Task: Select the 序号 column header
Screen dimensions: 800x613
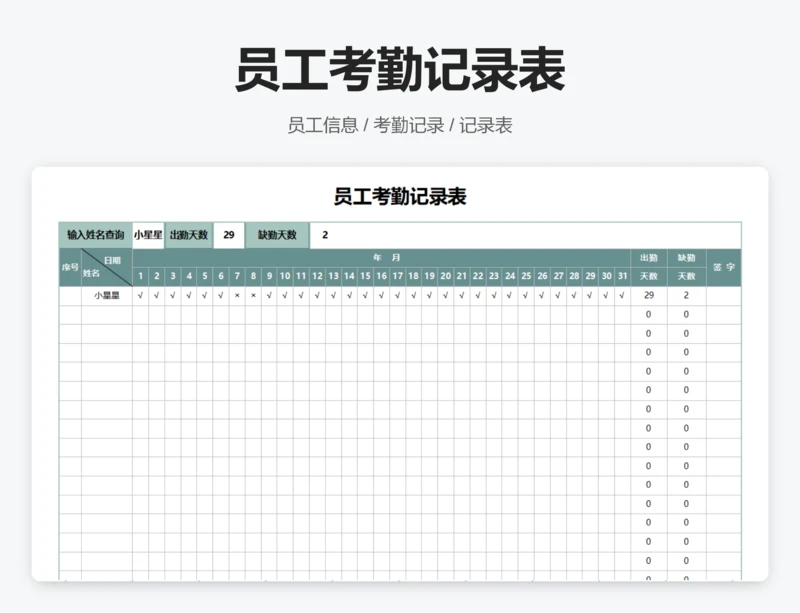Action: click(70, 267)
